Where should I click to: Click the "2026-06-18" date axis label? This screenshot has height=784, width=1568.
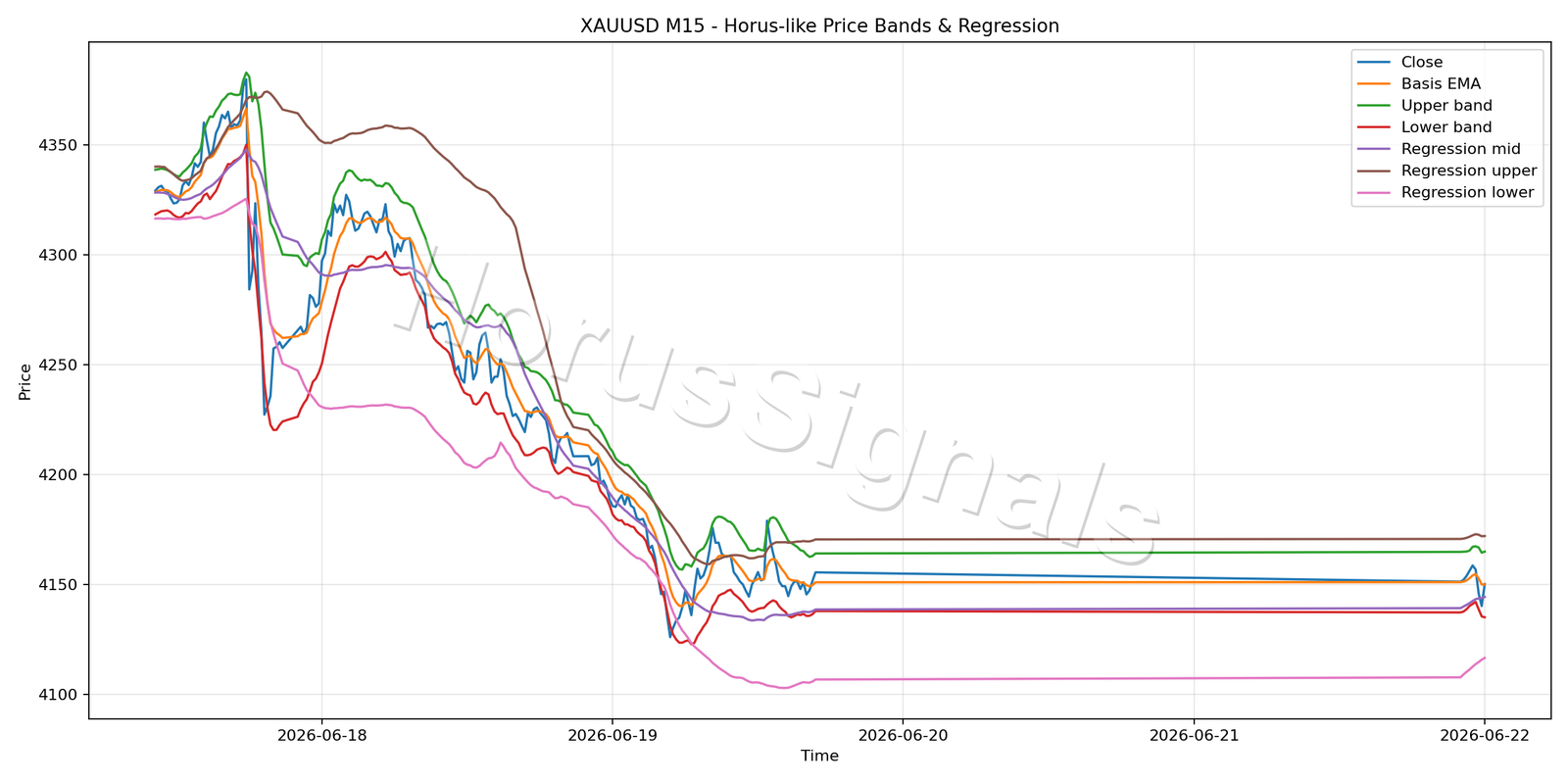click(x=321, y=735)
